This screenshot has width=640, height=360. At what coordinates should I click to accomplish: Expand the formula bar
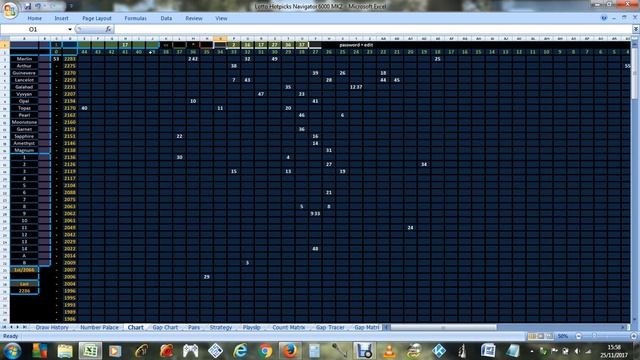[636, 29]
